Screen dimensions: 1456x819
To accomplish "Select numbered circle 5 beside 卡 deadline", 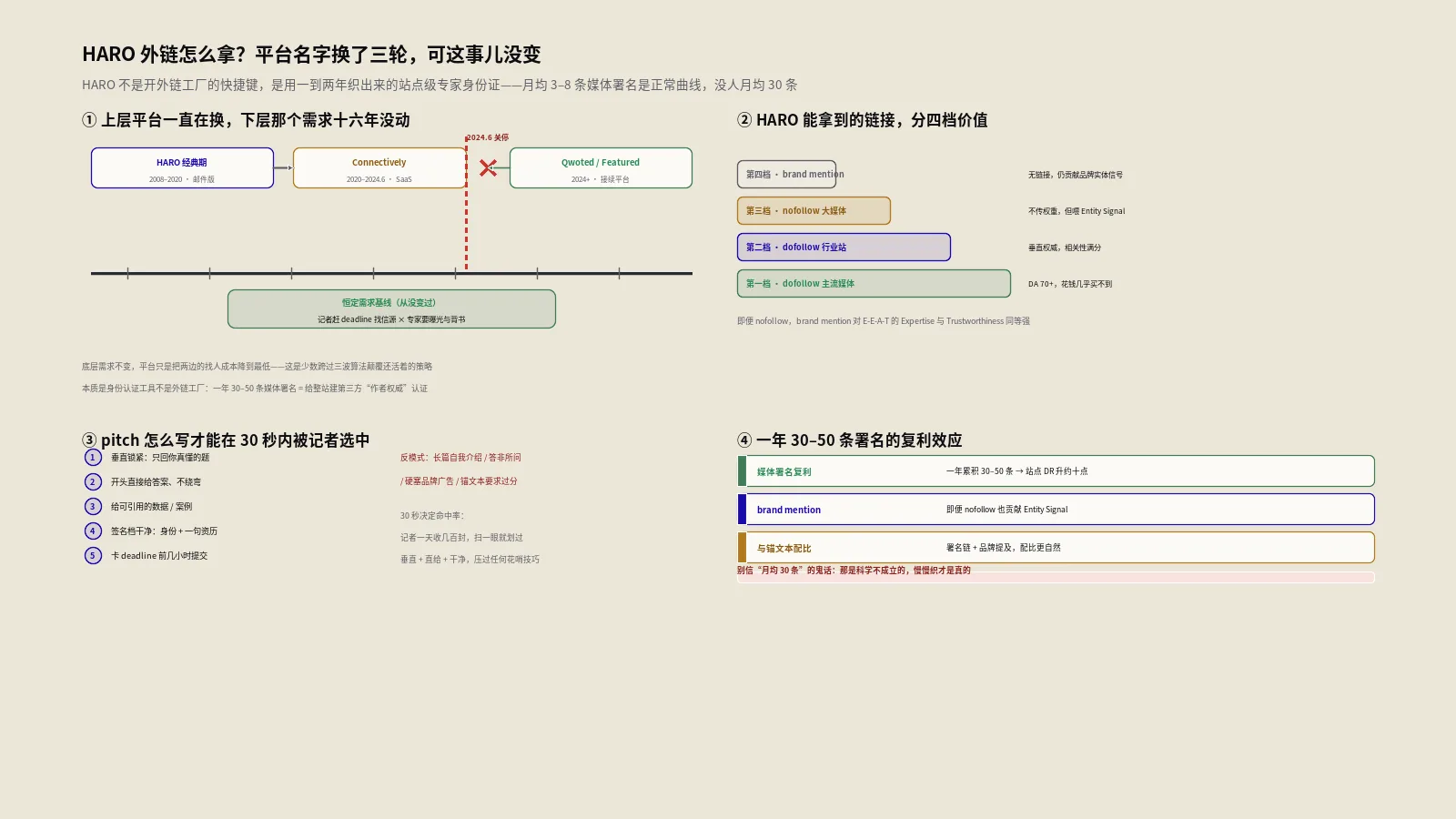I will click(93, 556).
